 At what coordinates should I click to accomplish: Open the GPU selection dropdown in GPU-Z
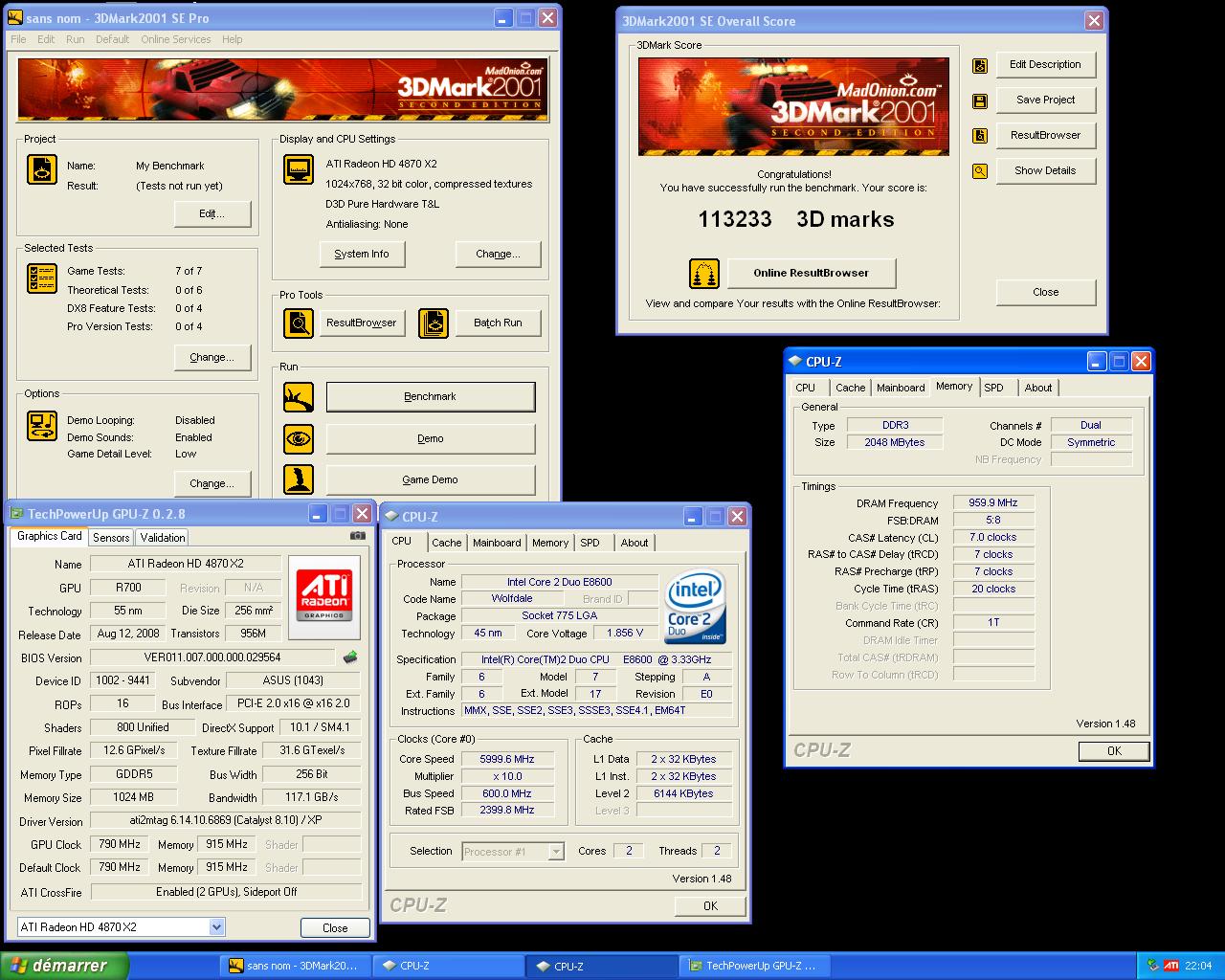pos(217,926)
